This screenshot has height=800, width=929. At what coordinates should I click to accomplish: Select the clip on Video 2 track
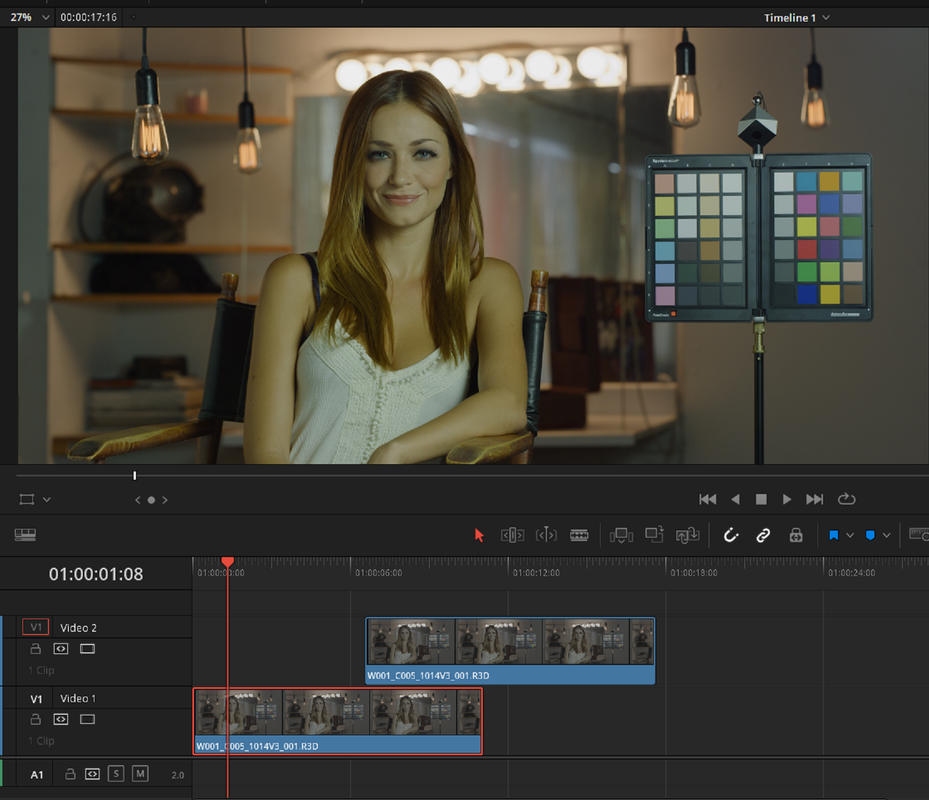[510, 651]
